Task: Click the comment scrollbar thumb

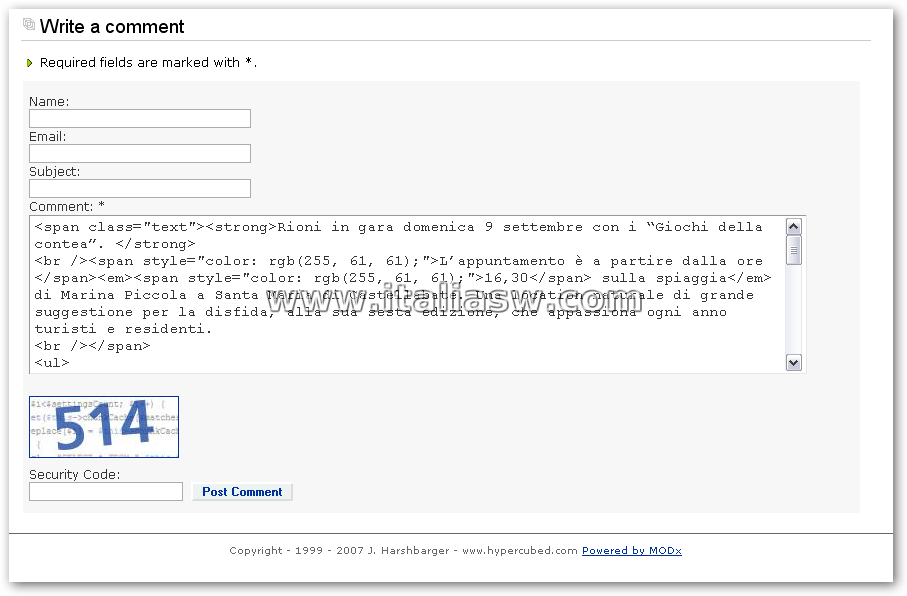Action: point(794,250)
